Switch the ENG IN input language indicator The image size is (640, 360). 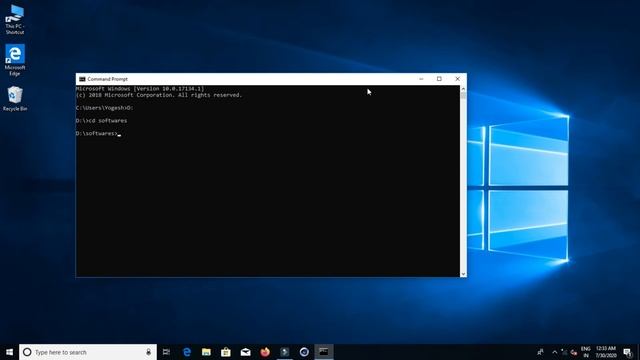point(586,352)
